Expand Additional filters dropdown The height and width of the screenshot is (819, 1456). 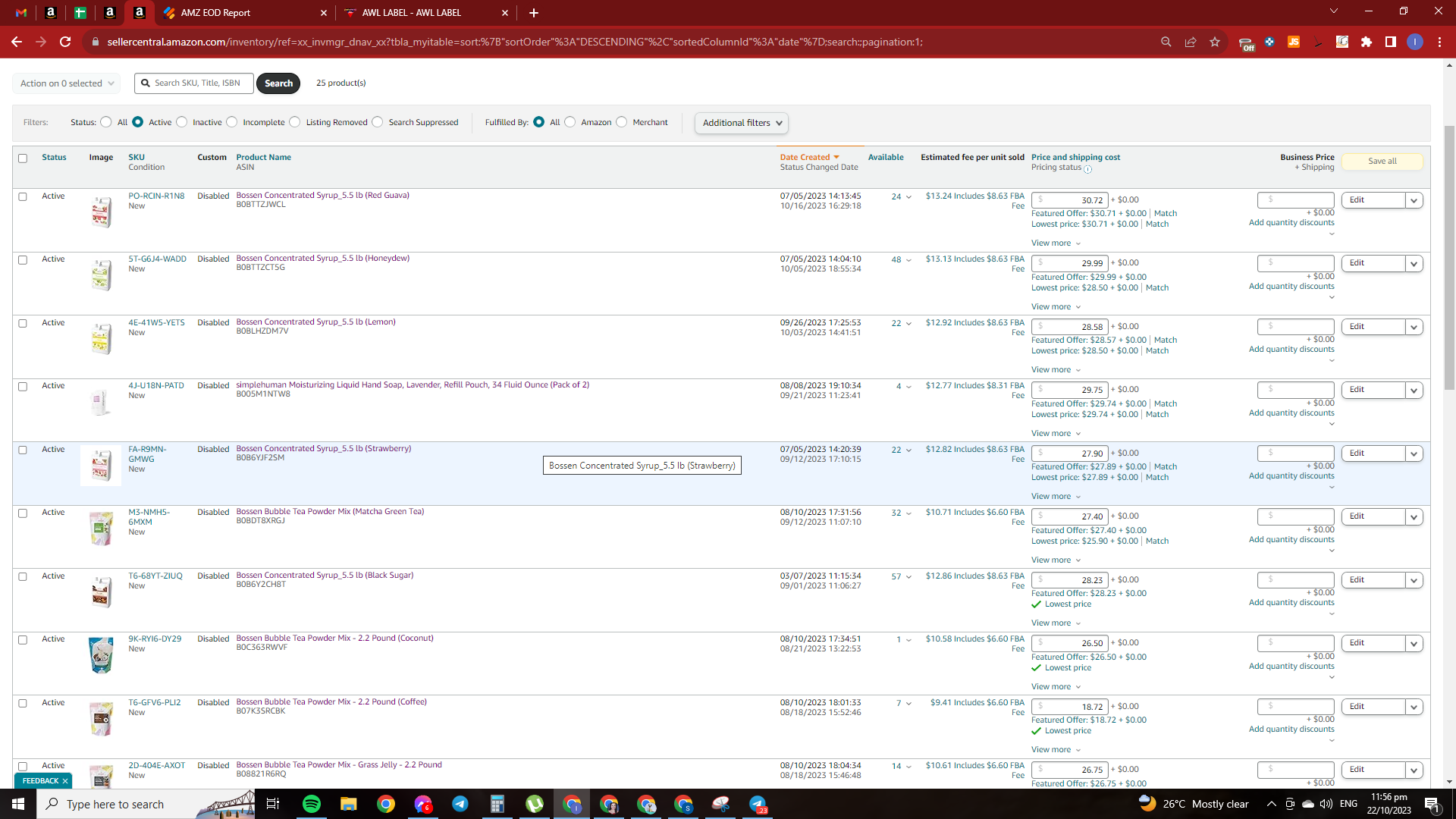(742, 123)
